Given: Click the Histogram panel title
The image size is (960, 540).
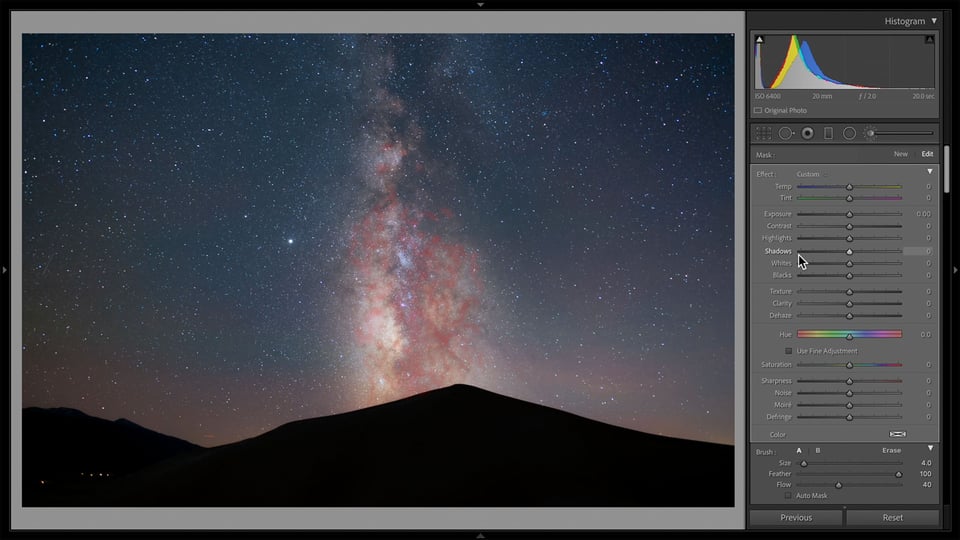Looking at the screenshot, I should click(x=905, y=21).
